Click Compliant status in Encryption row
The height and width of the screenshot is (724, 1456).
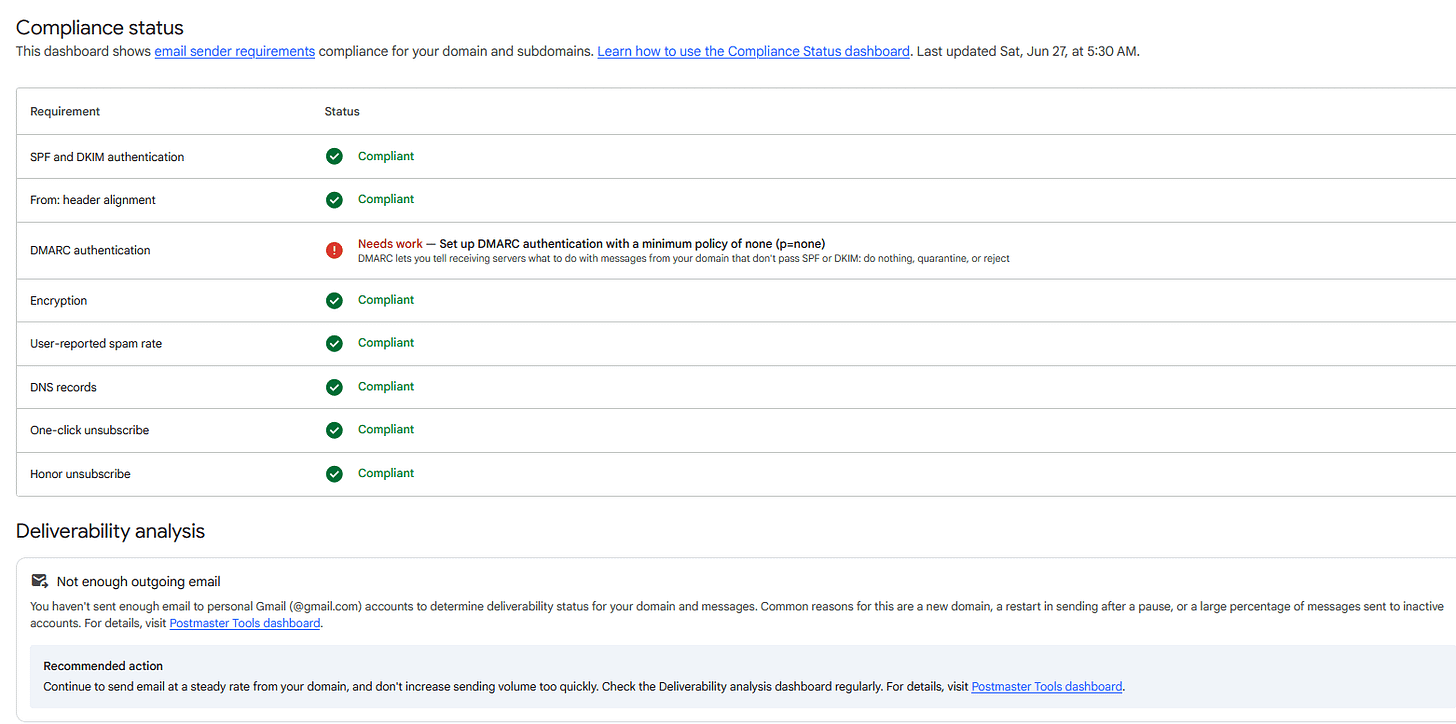[x=386, y=300]
